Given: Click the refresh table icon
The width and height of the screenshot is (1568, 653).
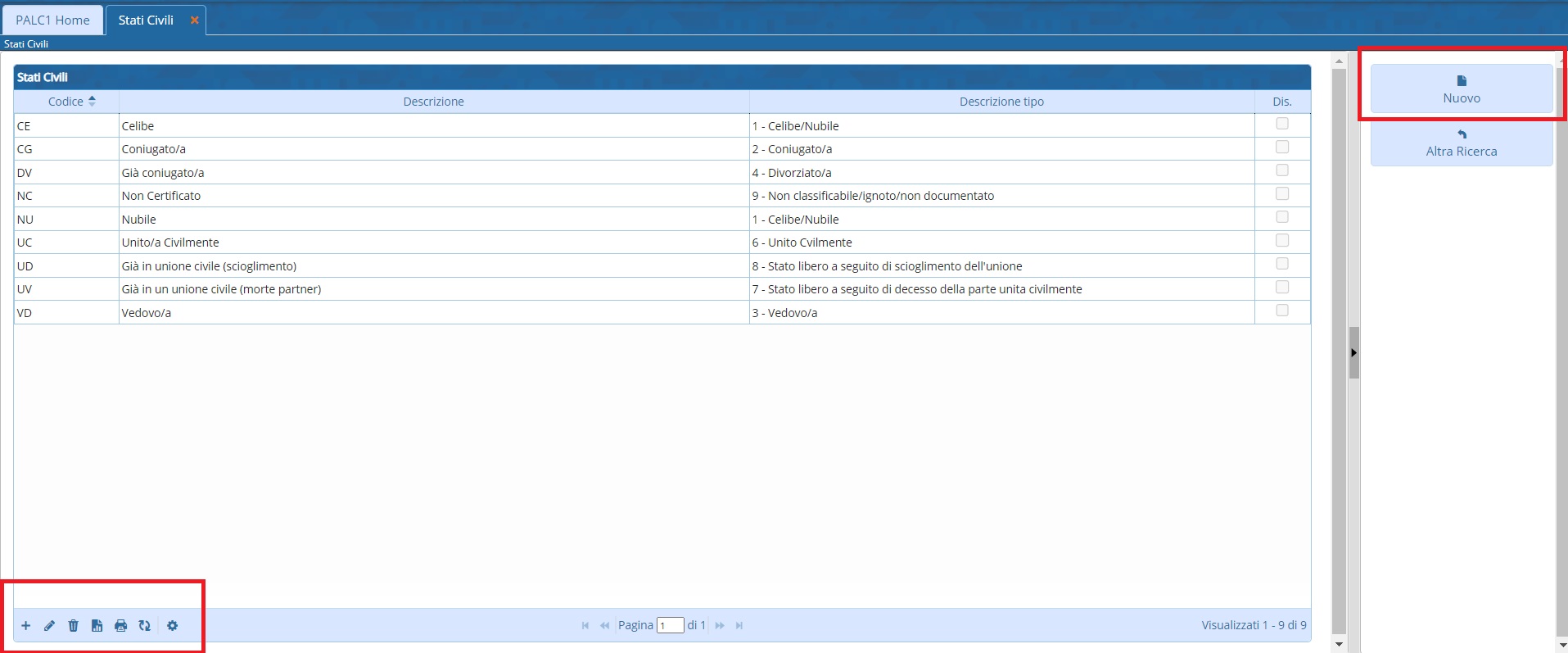Looking at the screenshot, I should tap(144, 626).
